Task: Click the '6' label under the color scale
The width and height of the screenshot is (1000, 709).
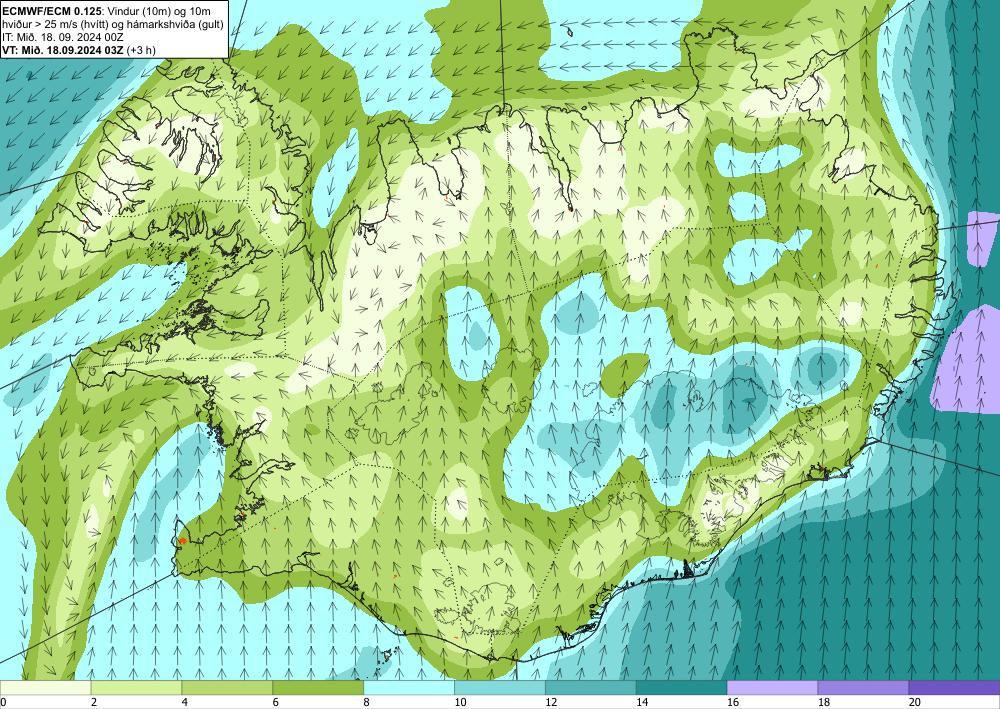Action: (x=276, y=702)
